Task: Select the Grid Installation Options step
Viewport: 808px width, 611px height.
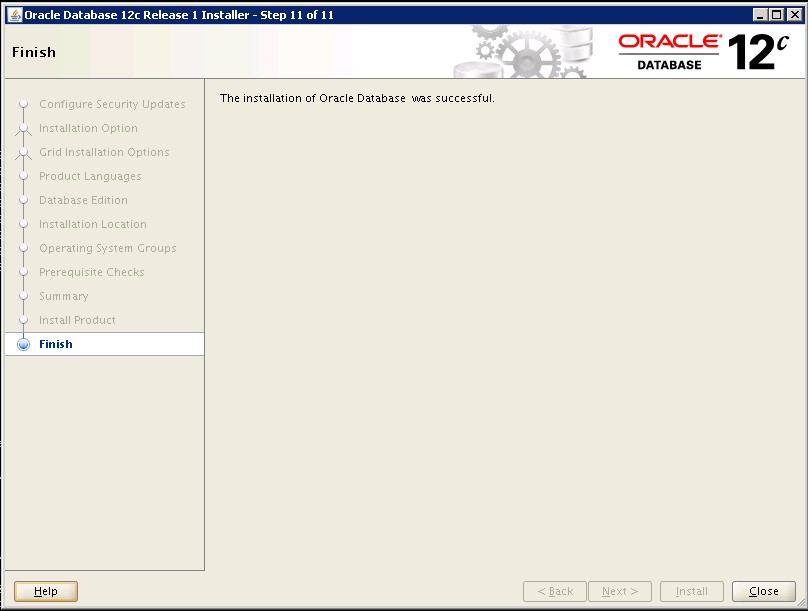Action: tap(104, 152)
